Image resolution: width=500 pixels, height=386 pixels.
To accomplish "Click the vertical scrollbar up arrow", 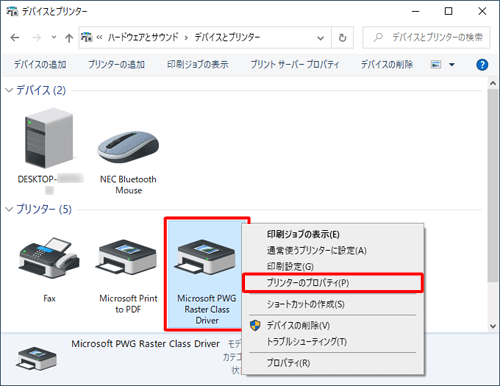I will tap(493, 84).
